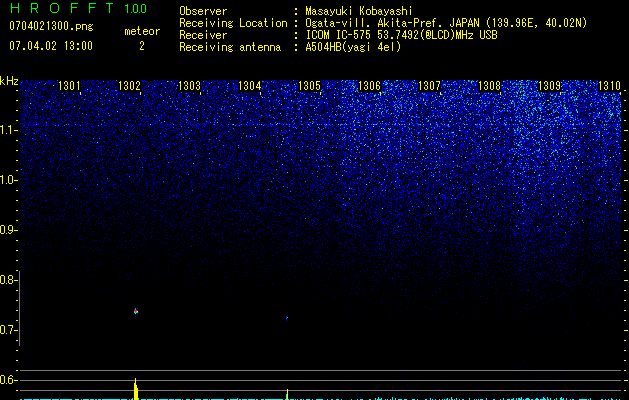Click the 1310 time marker
Screen dimensions: 629x400
click(609, 86)
